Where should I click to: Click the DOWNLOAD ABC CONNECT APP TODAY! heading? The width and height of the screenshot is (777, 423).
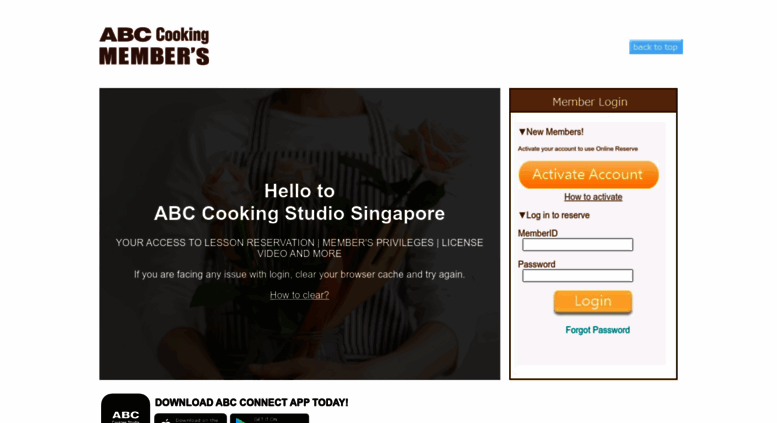[251, 402]
